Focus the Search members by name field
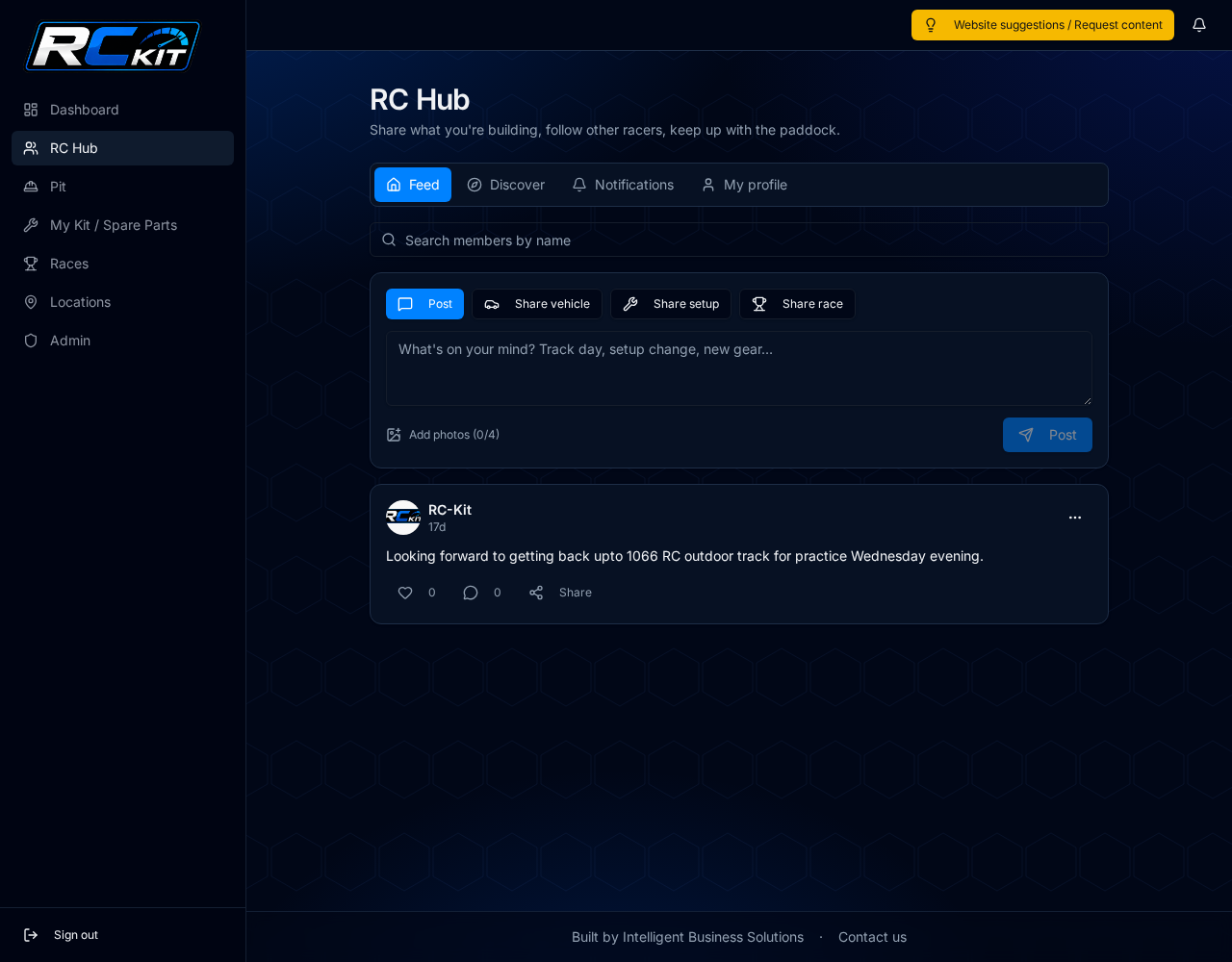 coord(739,240)
